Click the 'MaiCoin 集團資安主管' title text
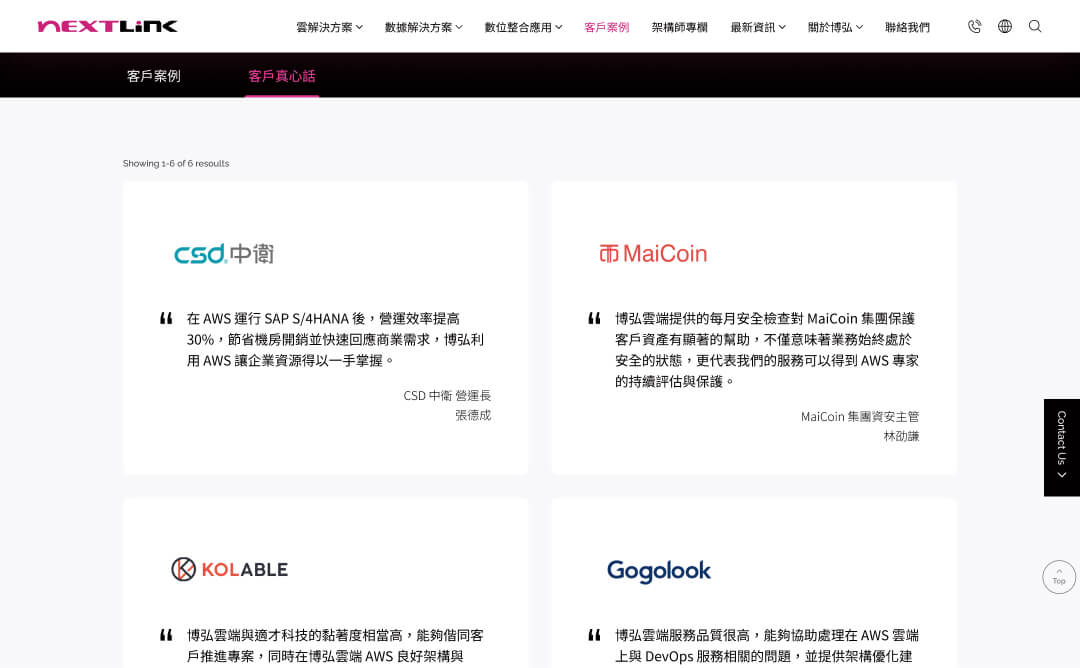Image resolution: width=1080 pixels, height=668 pixels. (x=860, y=416)
